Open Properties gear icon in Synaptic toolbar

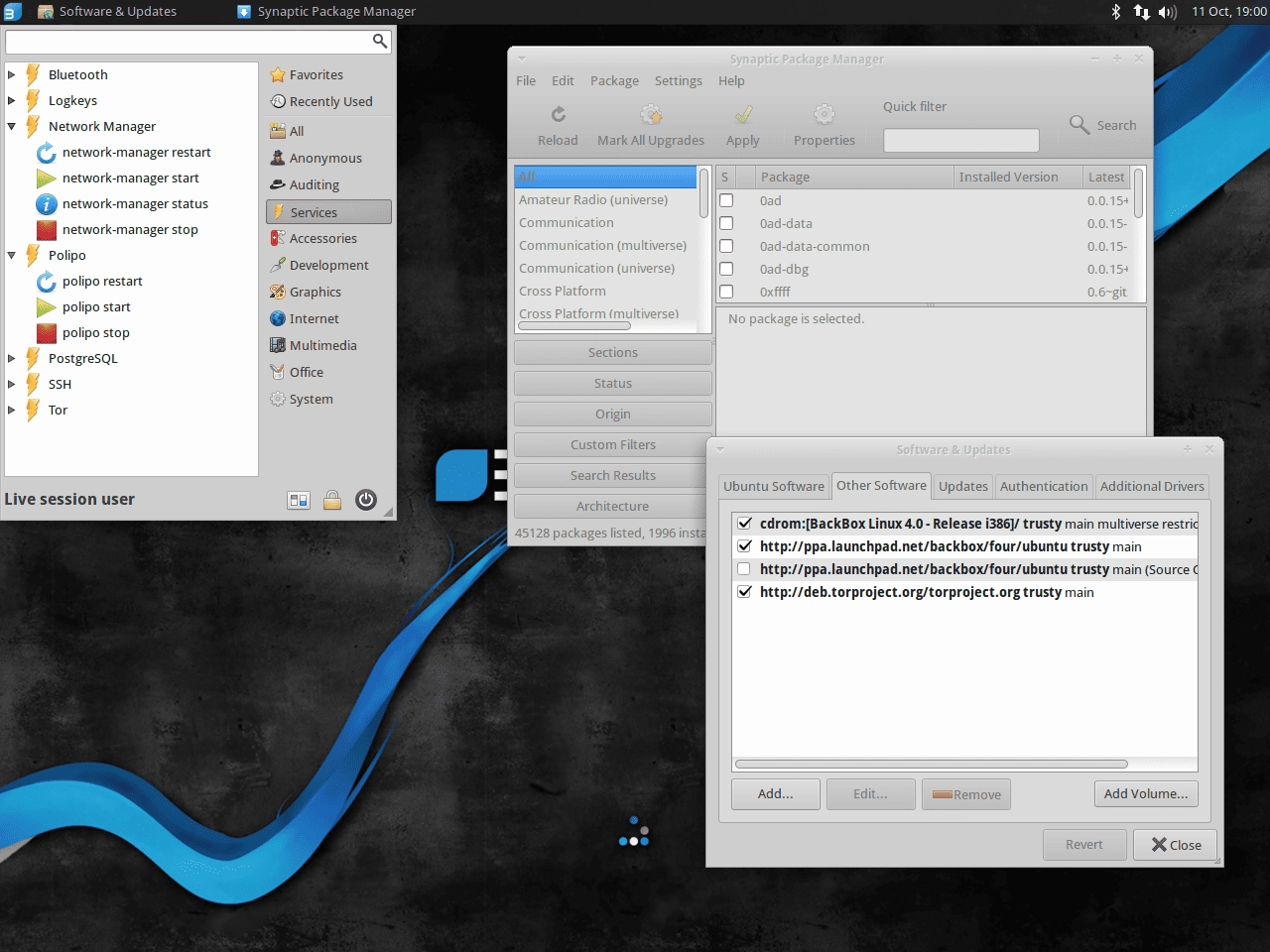(x=825, y=114)
